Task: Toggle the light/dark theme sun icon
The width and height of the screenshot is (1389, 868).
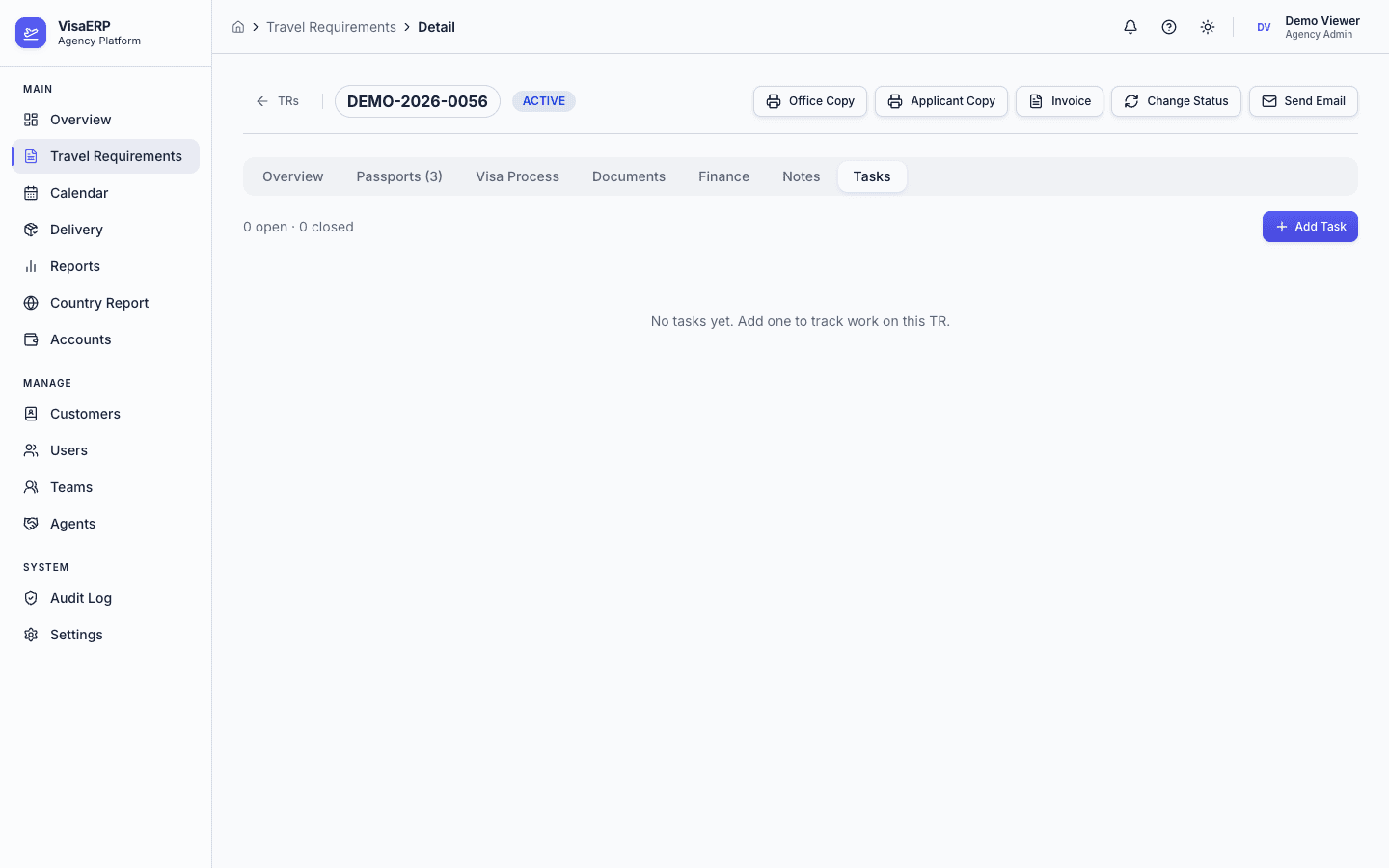Action: click(x=1208, y=27)
